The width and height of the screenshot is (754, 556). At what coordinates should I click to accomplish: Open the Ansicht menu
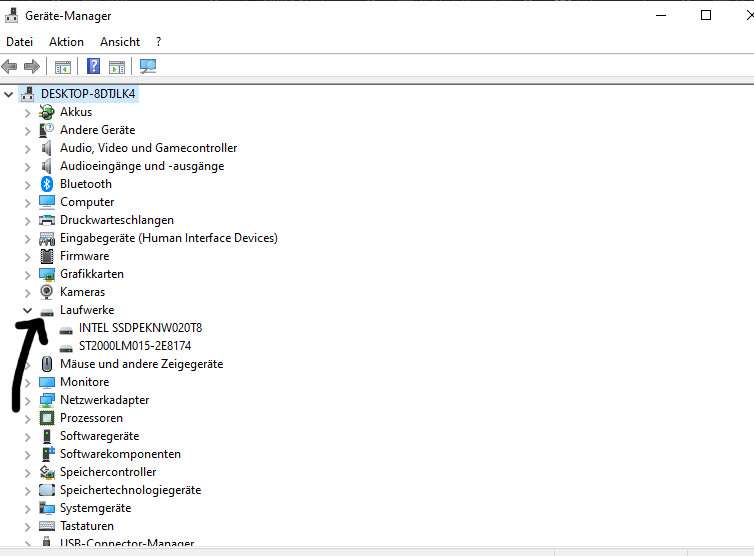pyautogui.click(x=120, y=42)
